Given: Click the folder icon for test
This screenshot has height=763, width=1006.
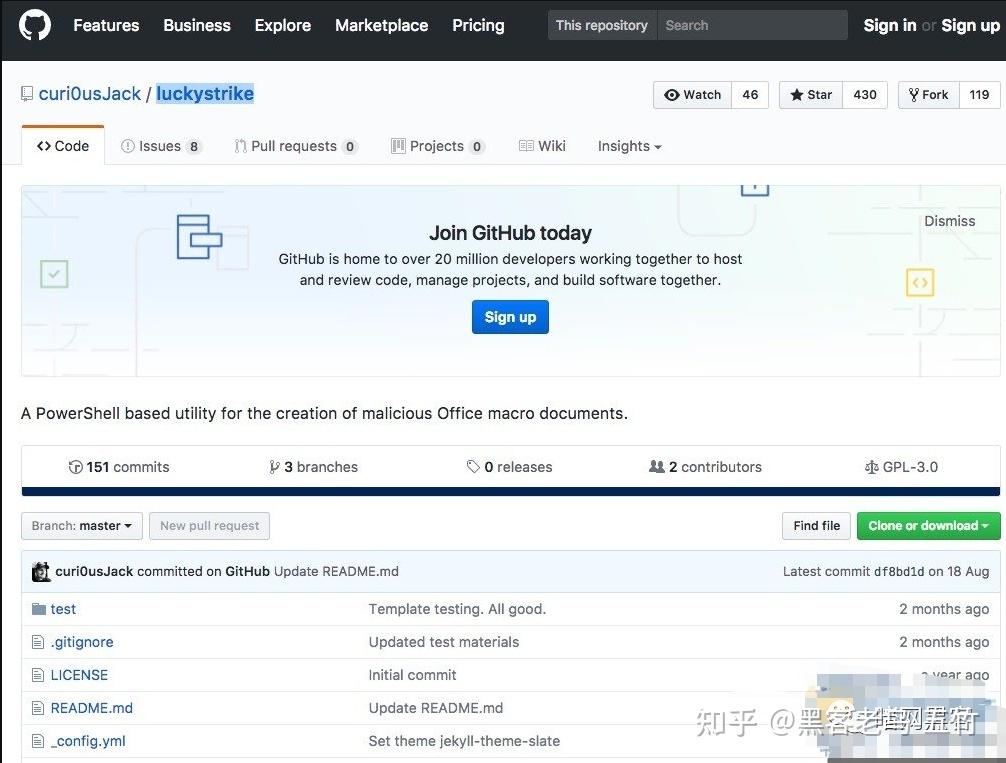Looking at the screenshot, I should 39,608.
